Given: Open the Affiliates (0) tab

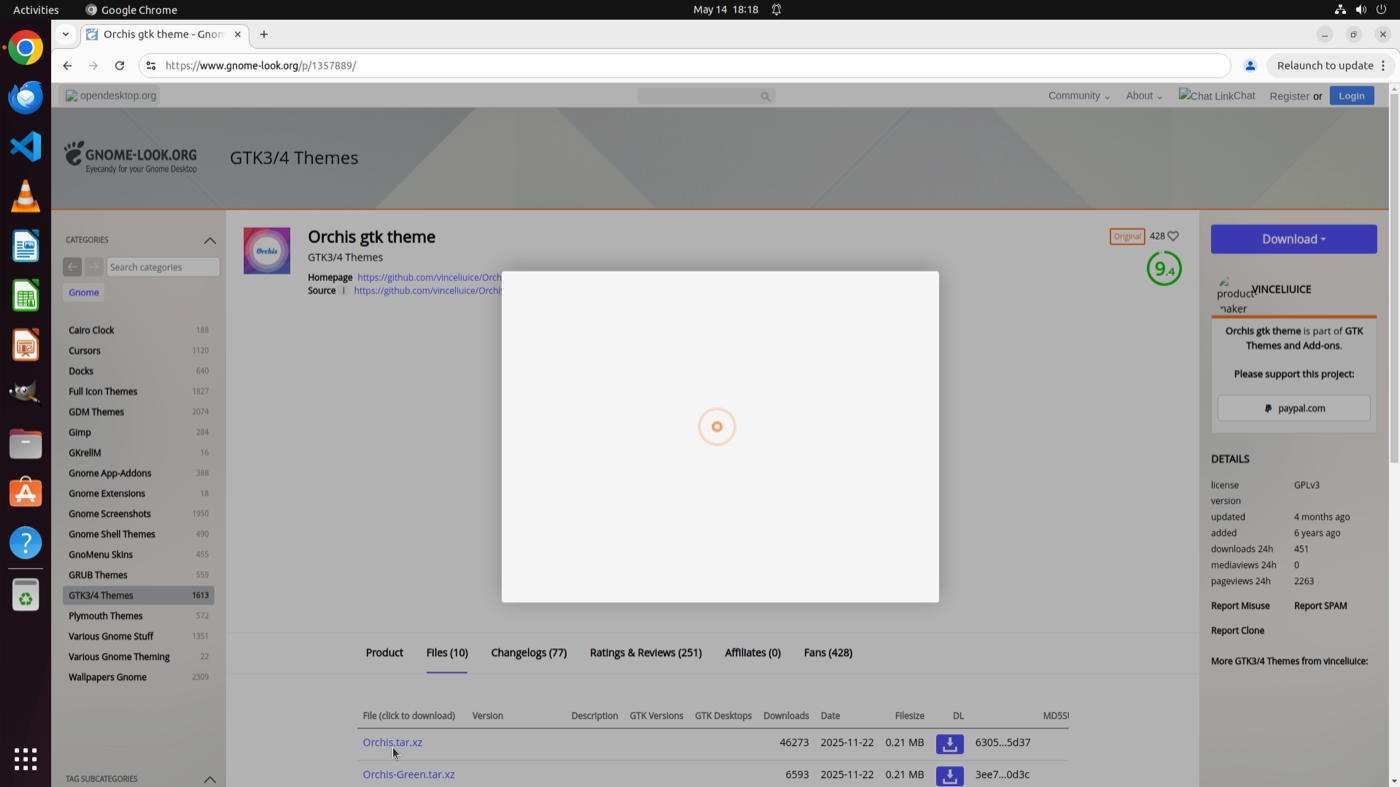Looking at the screenshot, I should pyautogui.click(x=753, y=653).
